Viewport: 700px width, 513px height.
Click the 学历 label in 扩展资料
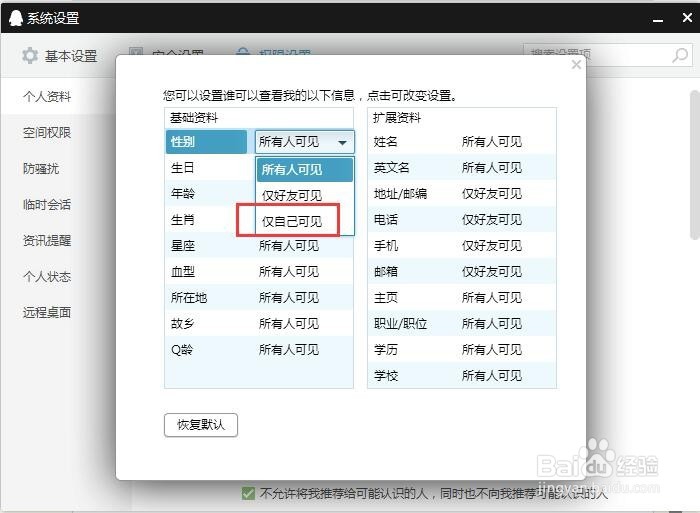pyautogui.click(x=386, y=350)
